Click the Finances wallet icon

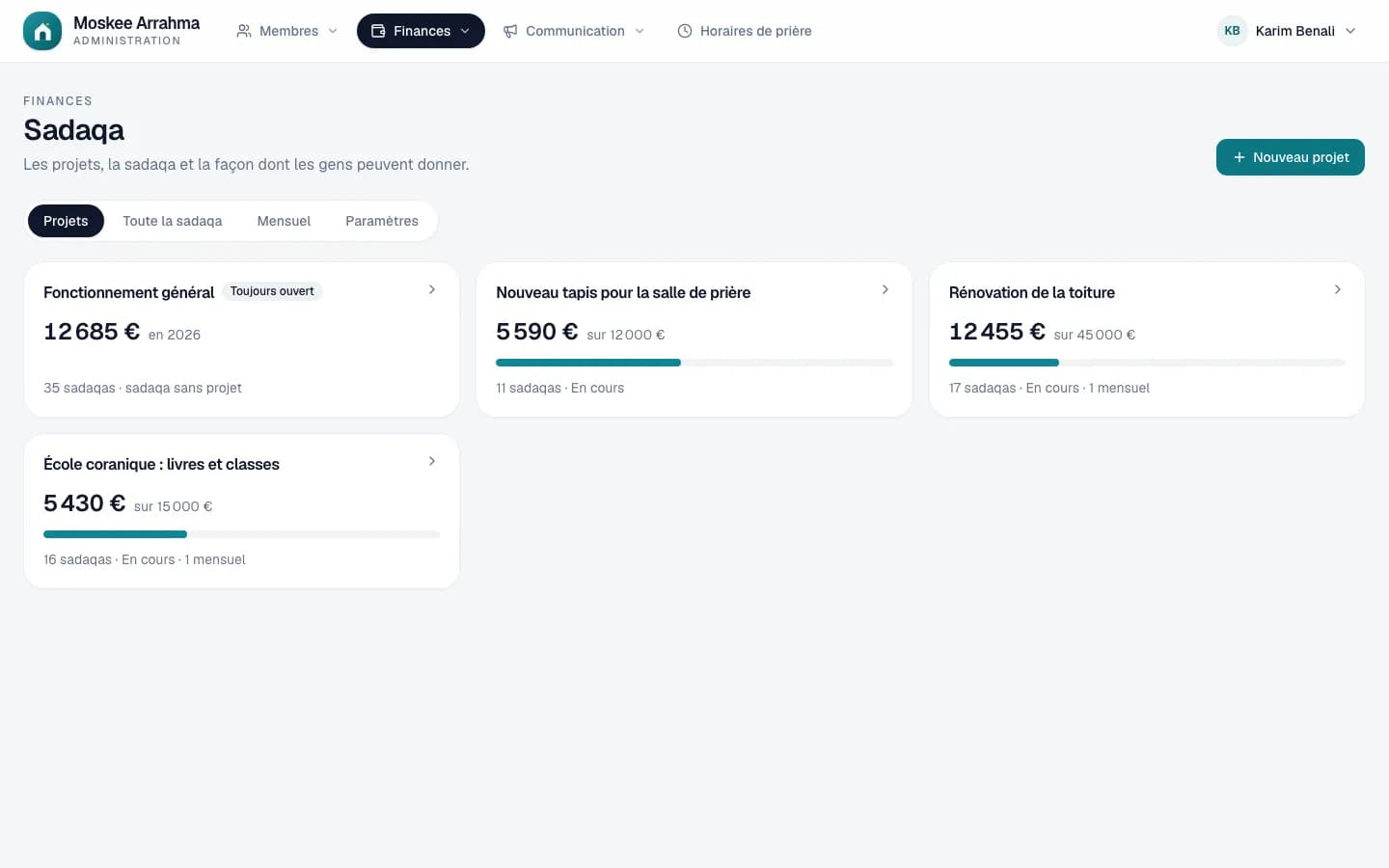378,31
